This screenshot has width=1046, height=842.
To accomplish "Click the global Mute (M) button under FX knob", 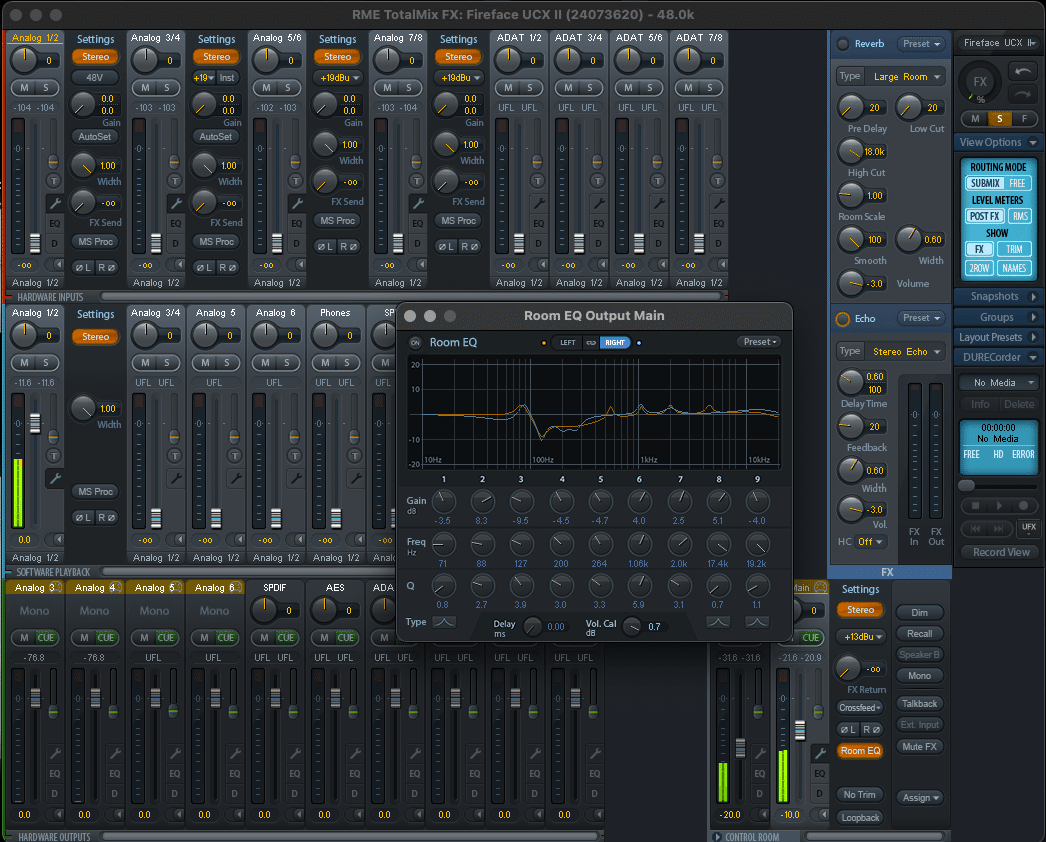I will click(x=975, y=119).
